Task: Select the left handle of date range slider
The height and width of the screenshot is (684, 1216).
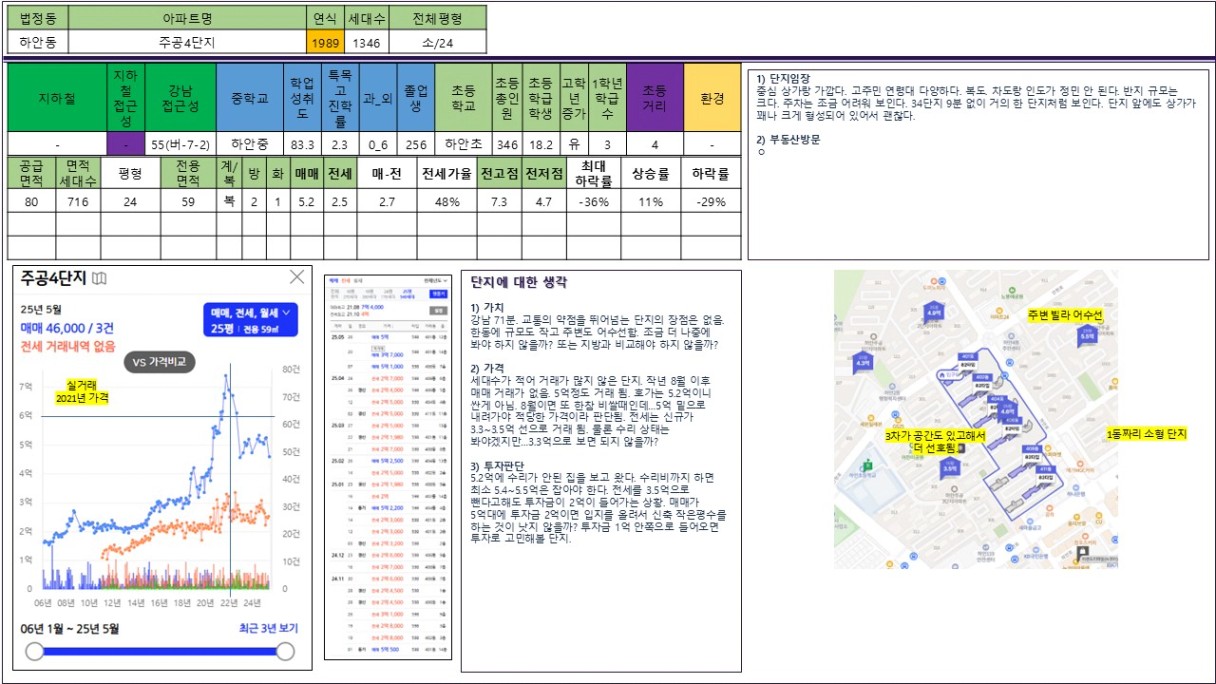Action: tap(35, 652)
